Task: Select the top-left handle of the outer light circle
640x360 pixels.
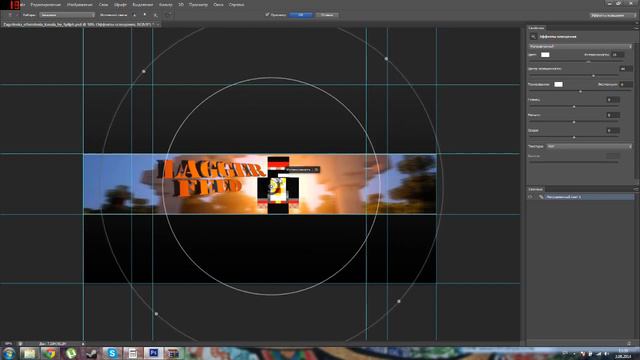Action: (144, 71)
